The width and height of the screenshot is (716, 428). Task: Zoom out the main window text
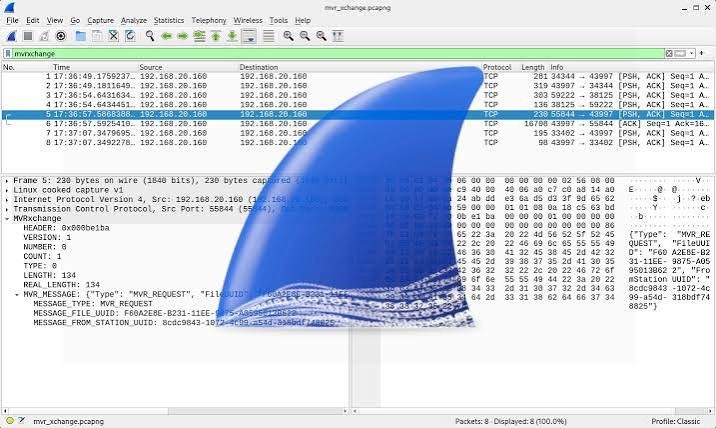pyautogui.click(x=305, y=36)
